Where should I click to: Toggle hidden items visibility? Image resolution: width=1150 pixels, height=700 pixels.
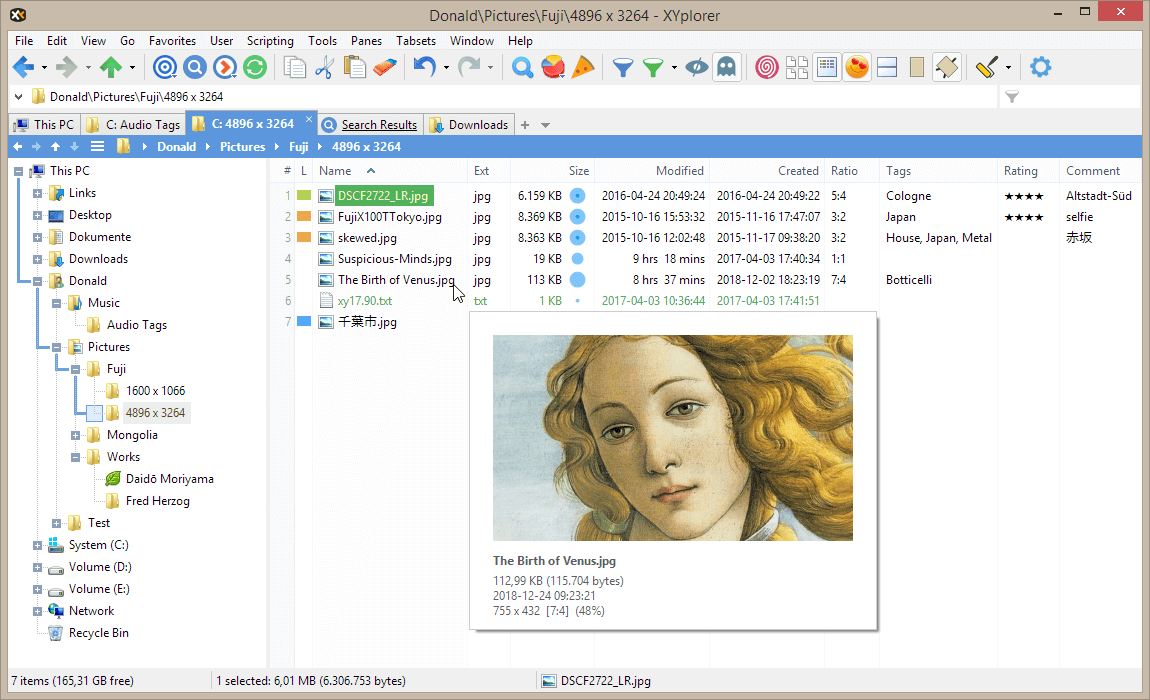click(696, 67)
